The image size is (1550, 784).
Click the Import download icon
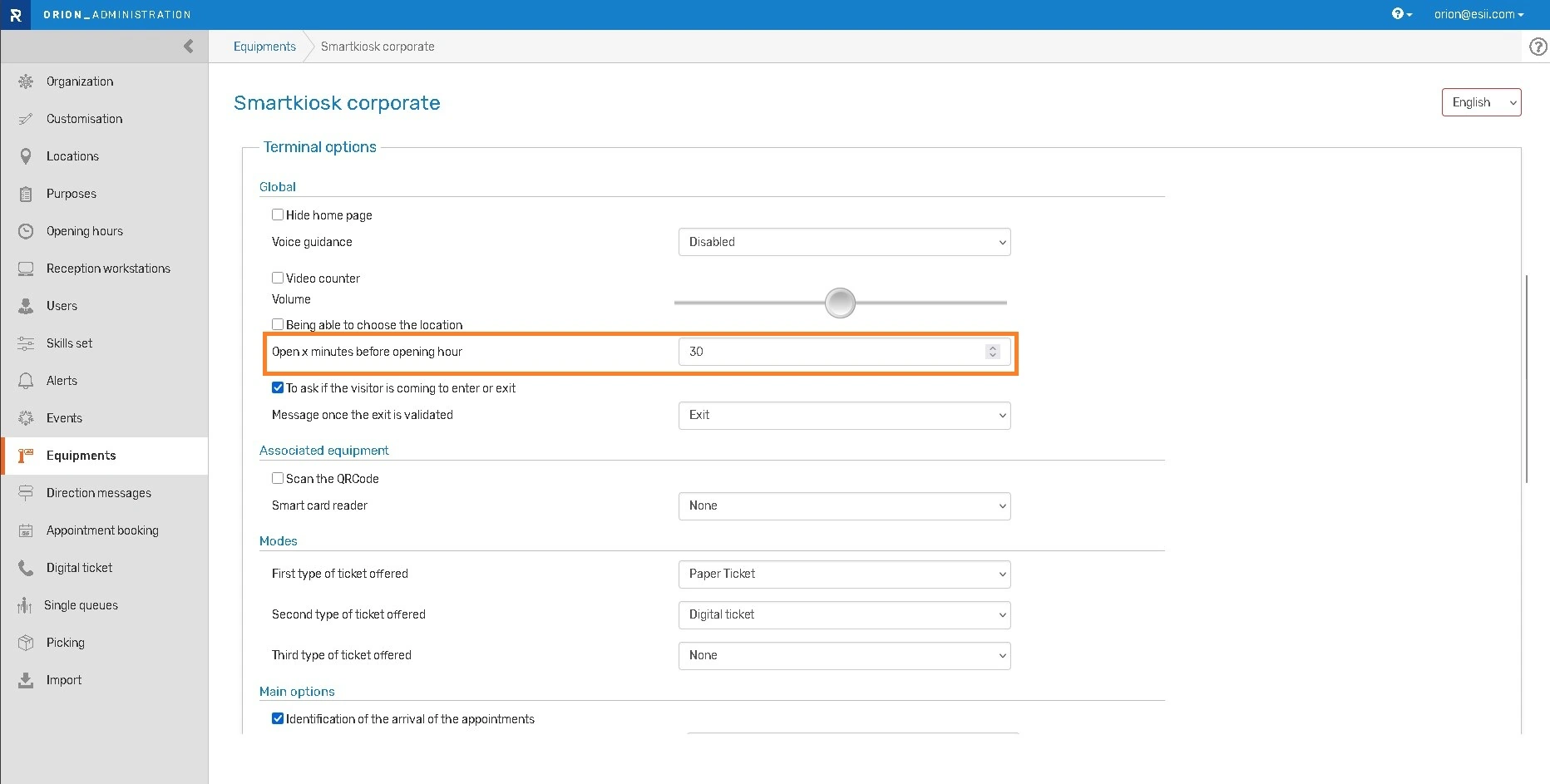[26, 680]
